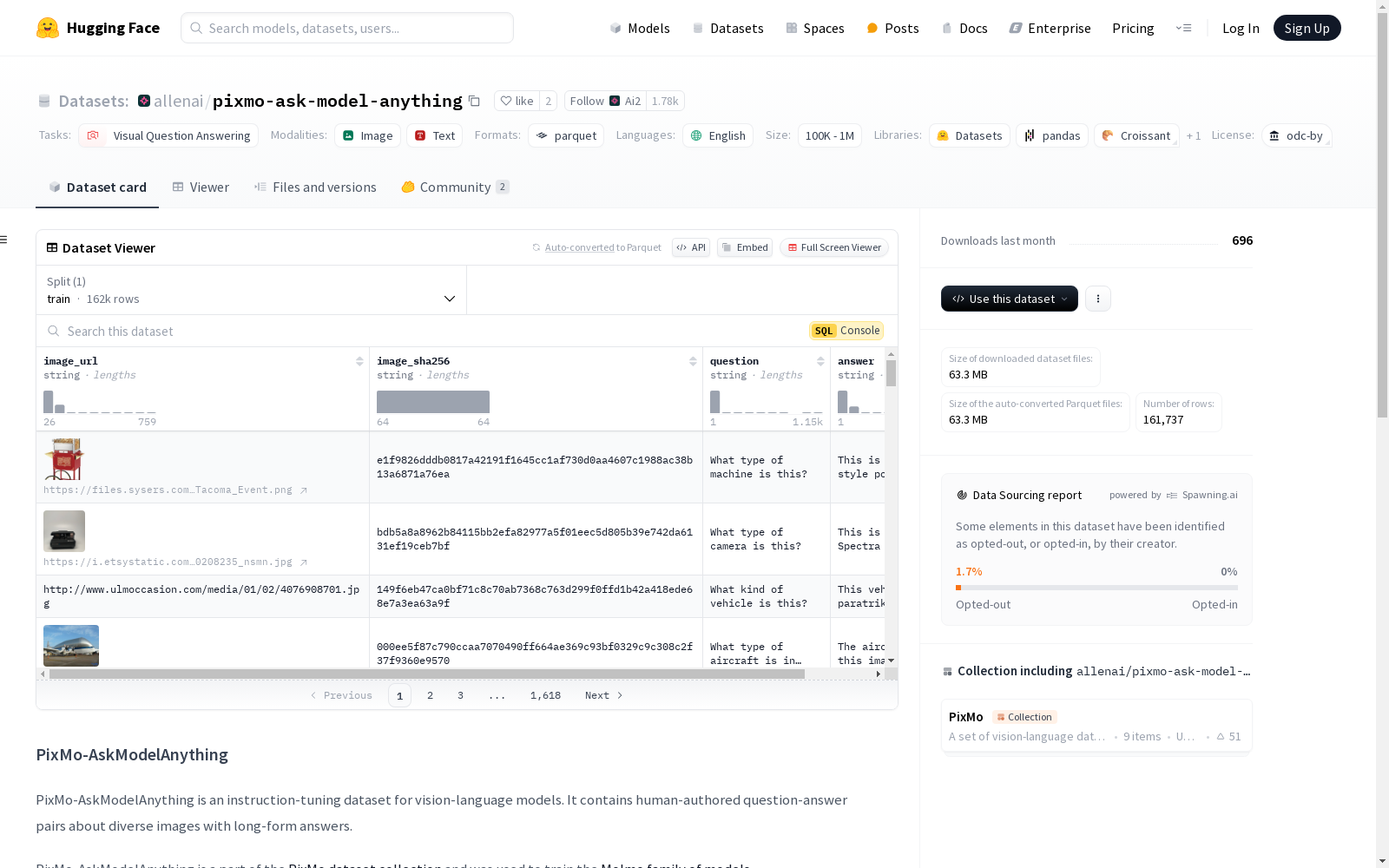Screen dimensions: 1389x868
Task: Click the Embed button
Action: pos(745,247)
